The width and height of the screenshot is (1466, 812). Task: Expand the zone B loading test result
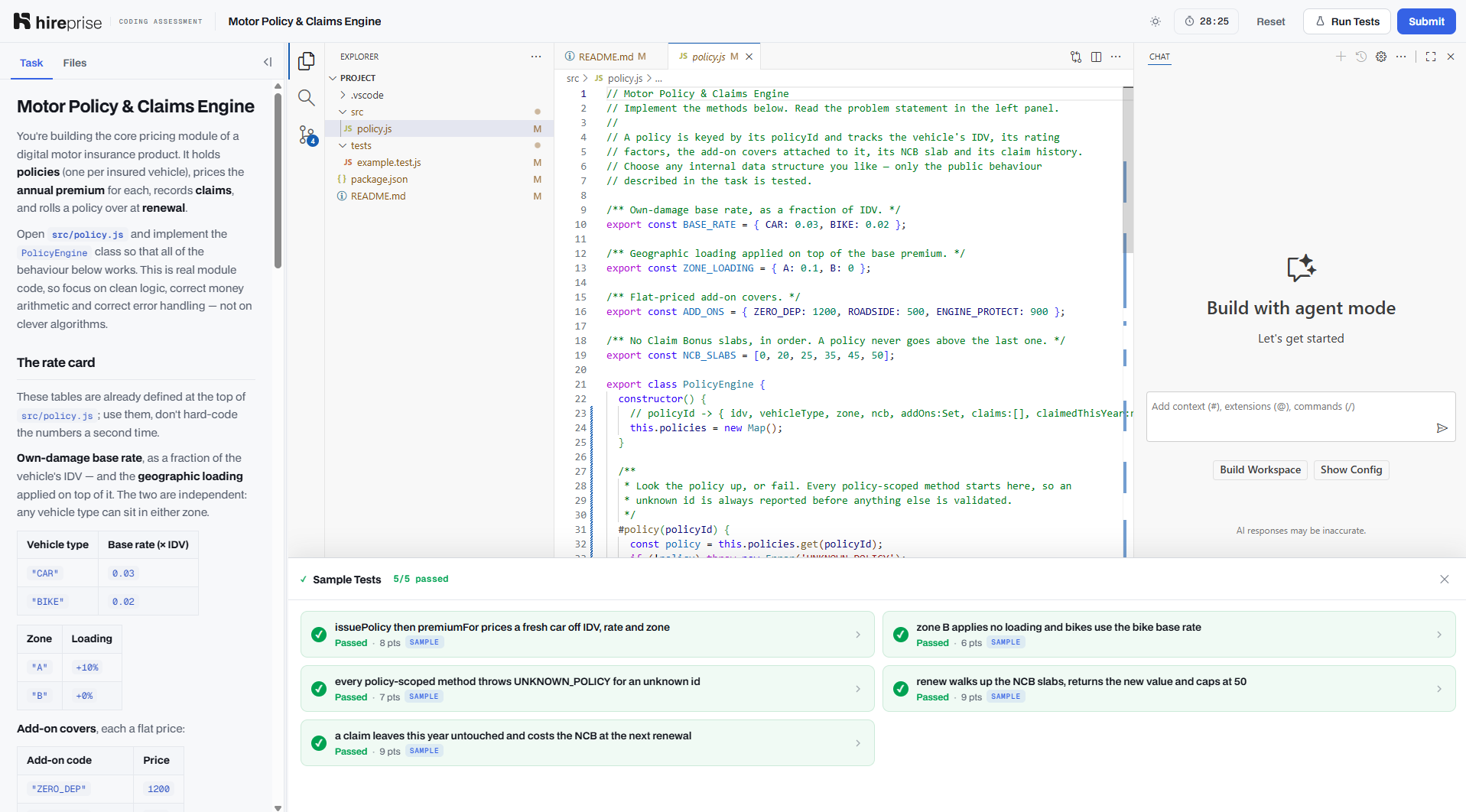[x=1169, y=634]
